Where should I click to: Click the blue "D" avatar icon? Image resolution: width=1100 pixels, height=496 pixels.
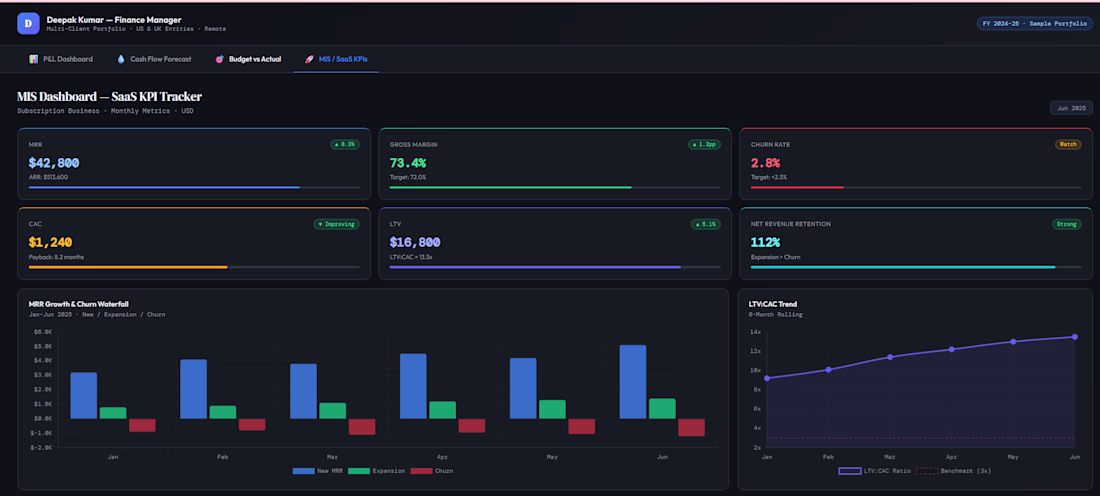27,24
